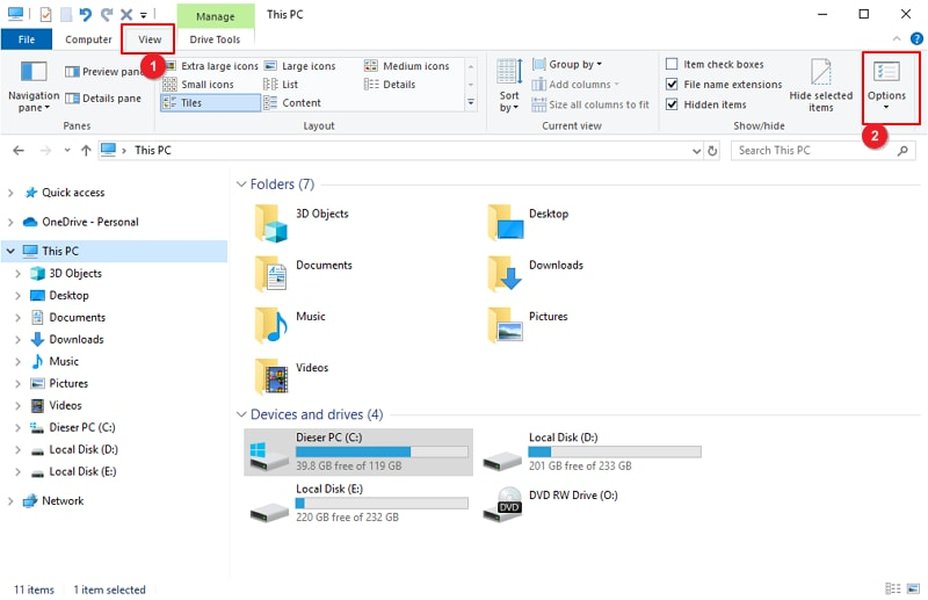Click Size all columns to fit
The width and height of the screenshot is (928, 600).
(x=590, y=105)
